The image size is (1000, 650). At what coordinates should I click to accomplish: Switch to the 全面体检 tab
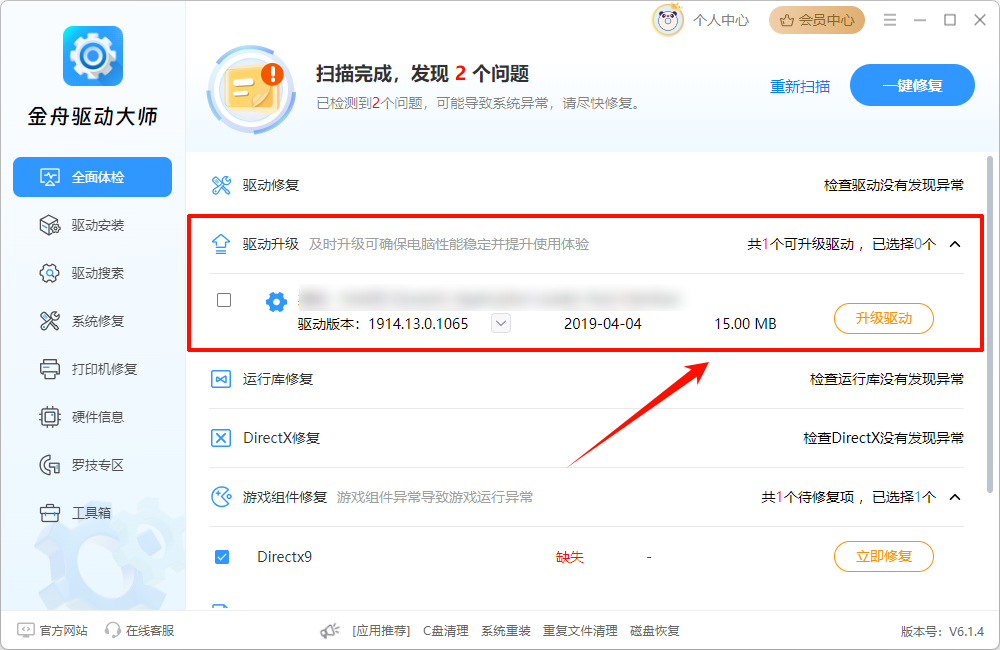click(92, 177)
